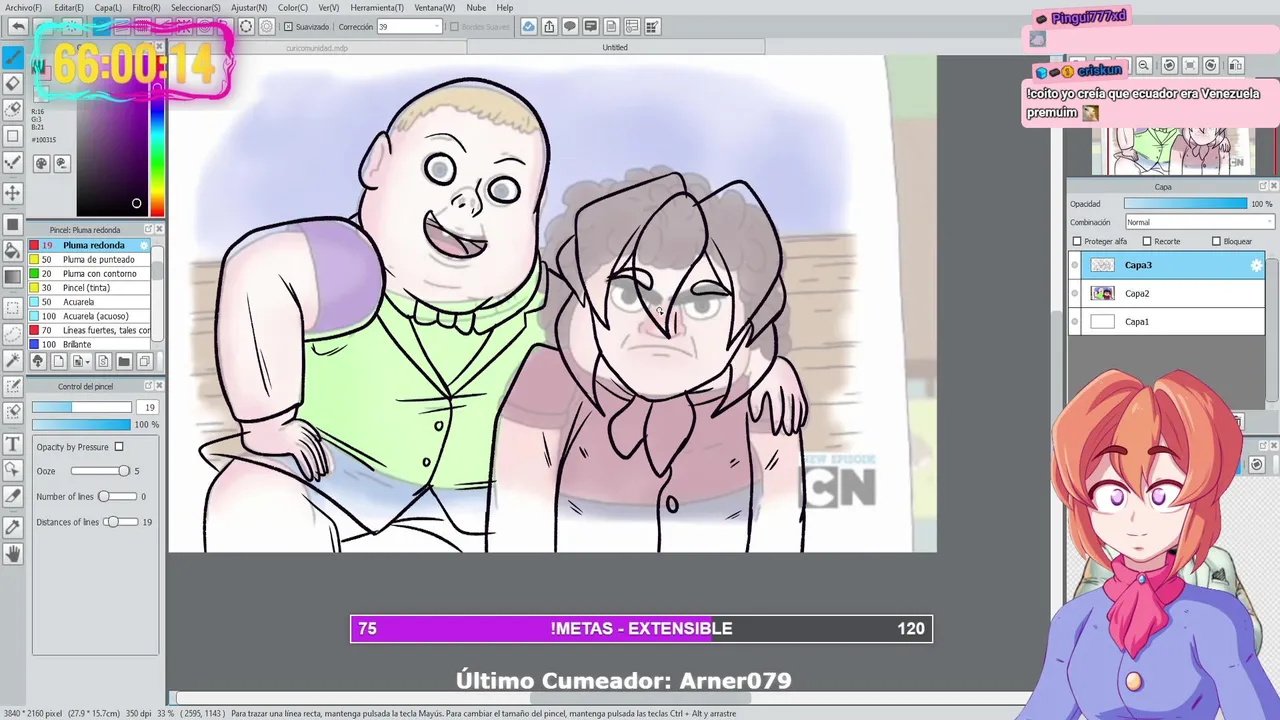Enable Recorte checkbox

[1147, 241]
